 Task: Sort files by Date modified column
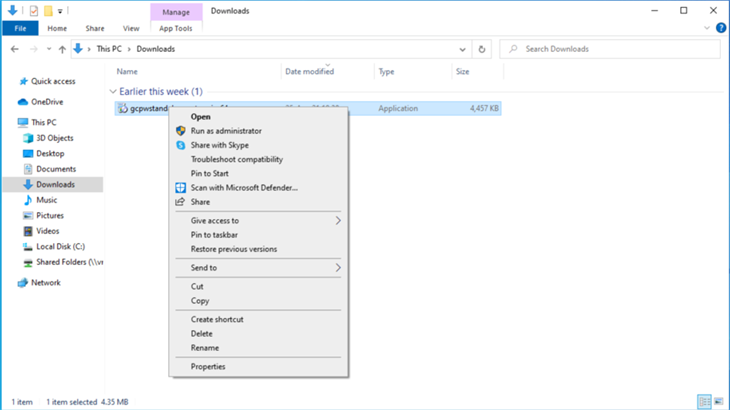(x=309, y=72)
